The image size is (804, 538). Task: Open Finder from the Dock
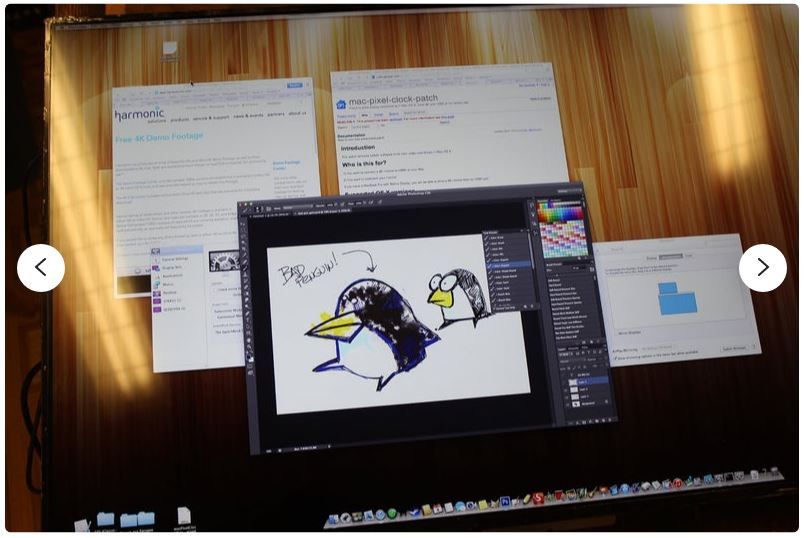point(334,520)
